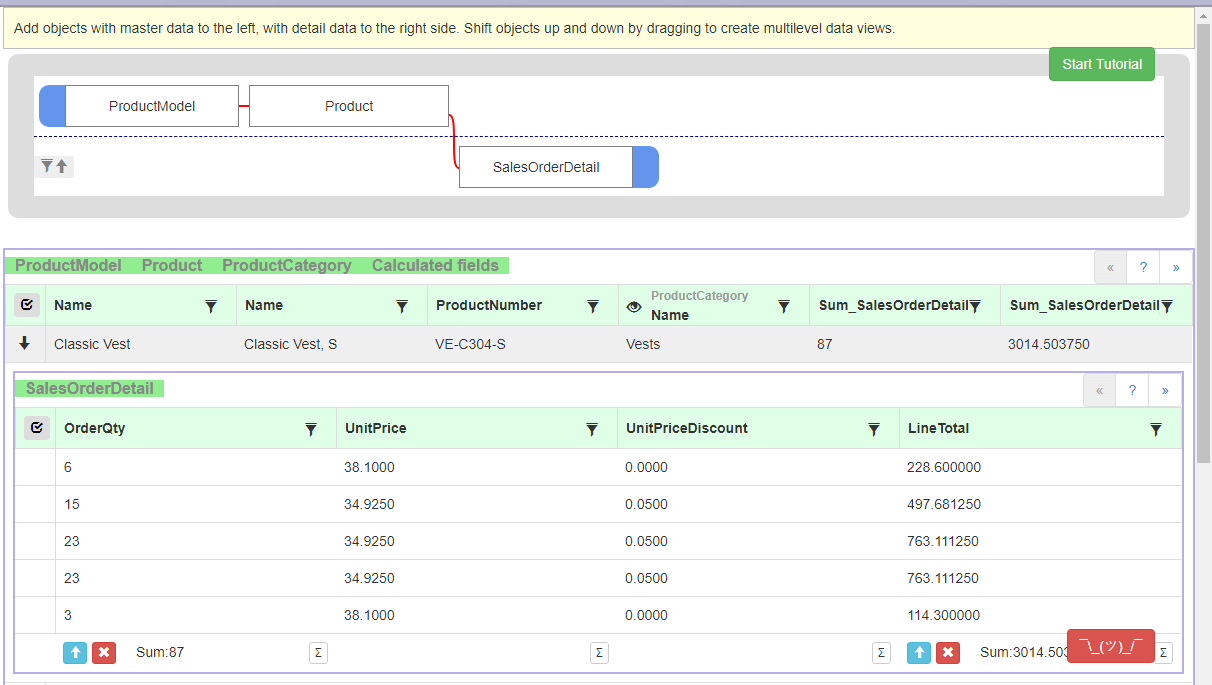This screenshot has width=1212, height=685.
Task: Click the filter icon on OrderQty column
Action: (311, 429)
